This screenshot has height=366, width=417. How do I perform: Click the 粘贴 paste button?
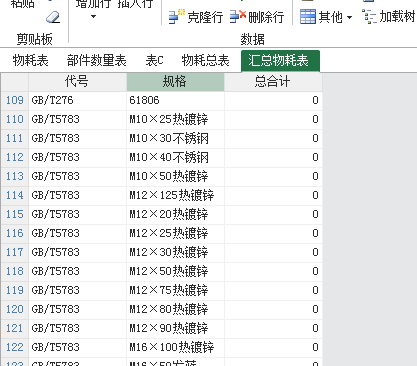coord(23,3)
